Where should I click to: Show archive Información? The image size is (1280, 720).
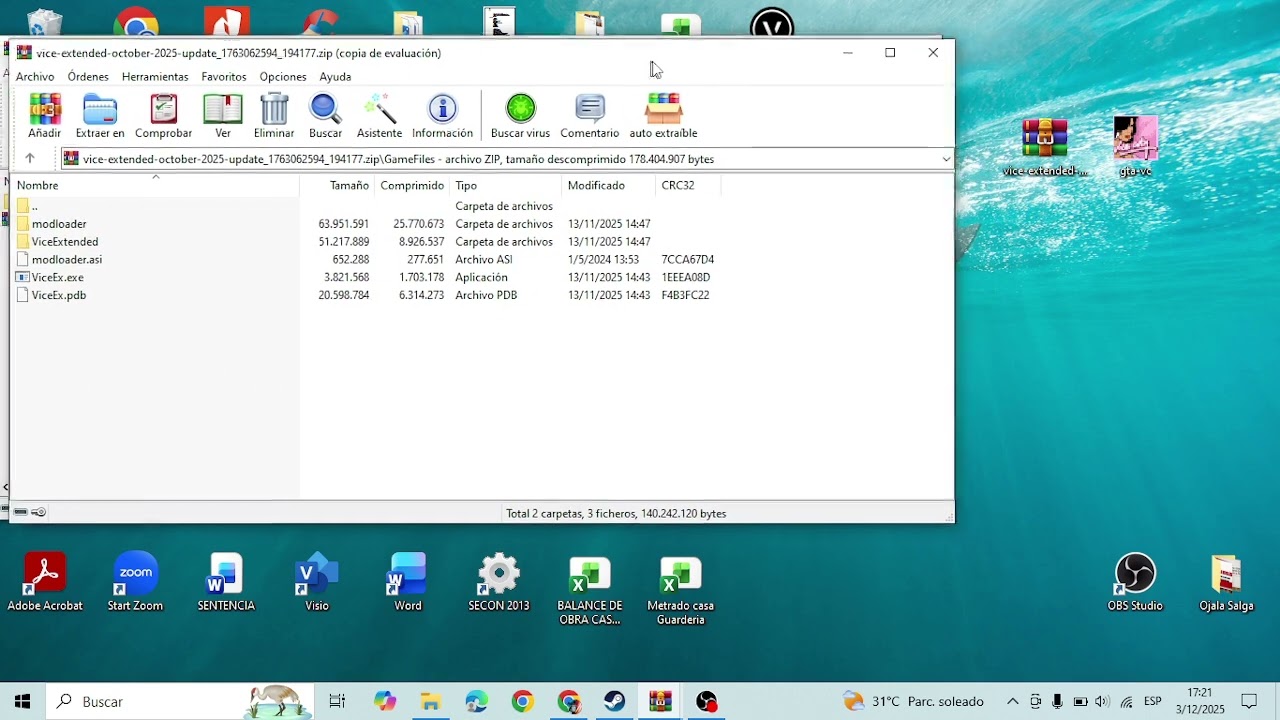tap(442, 115)
